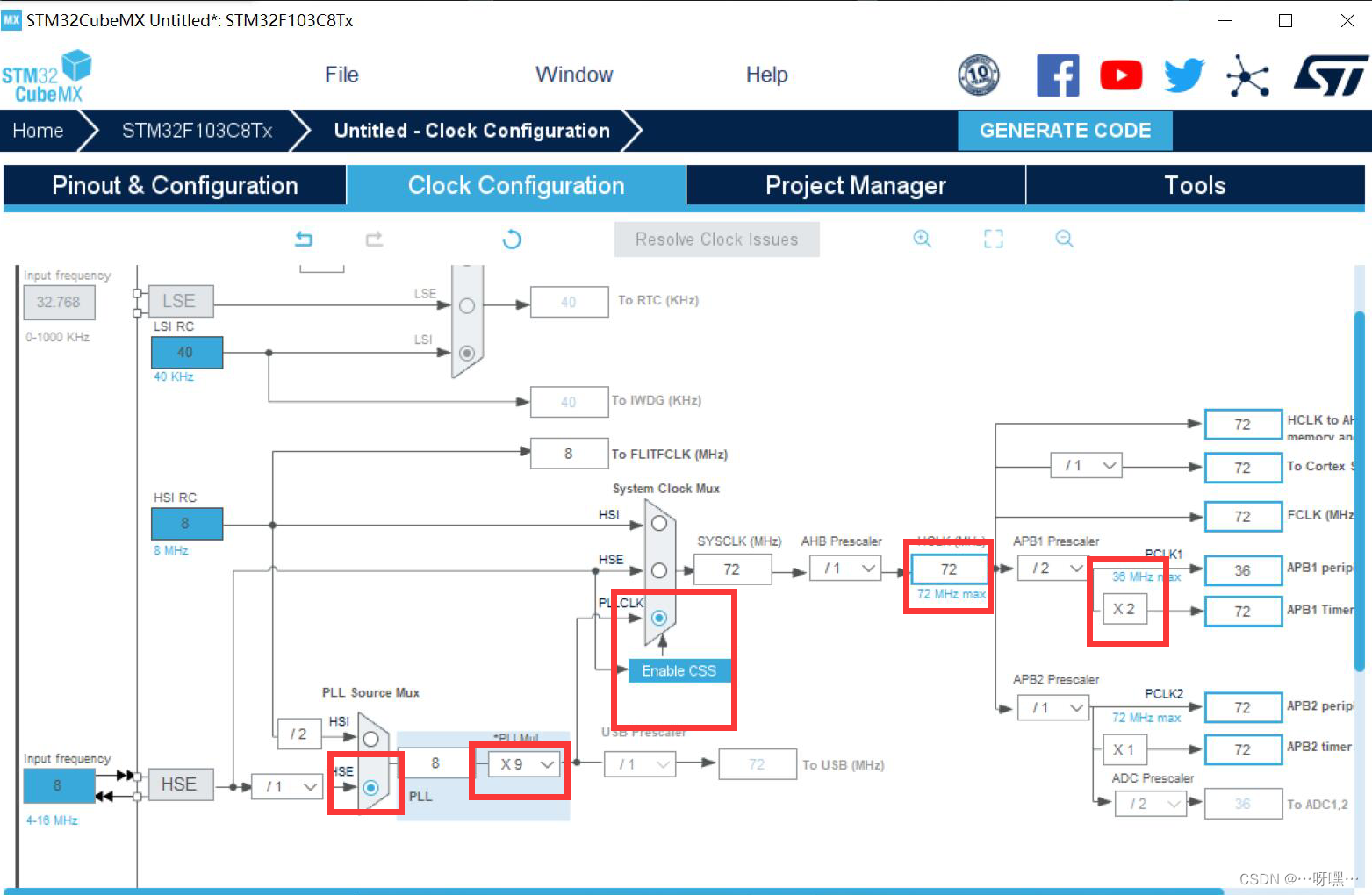Click the MX app icon in title bar
Screen dimensions: 1372x895
coord(11,19)
